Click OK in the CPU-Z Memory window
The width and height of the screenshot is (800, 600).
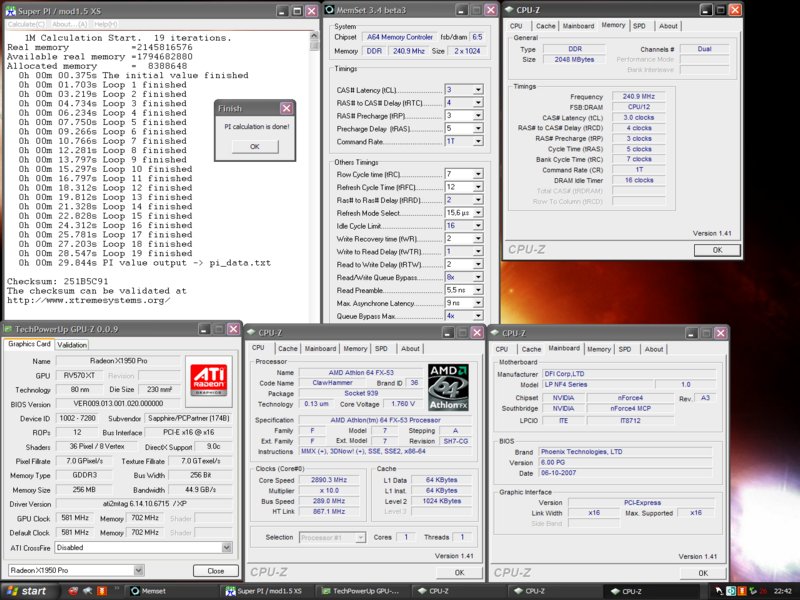coord(717,250)
